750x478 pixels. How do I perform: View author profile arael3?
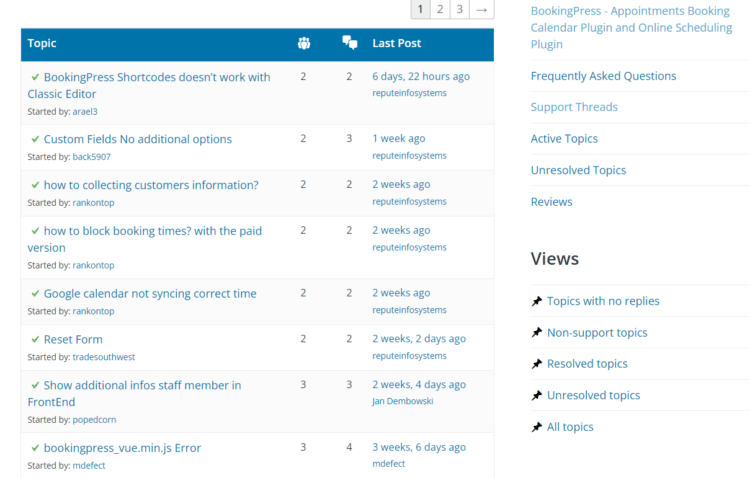pos(85,111)
